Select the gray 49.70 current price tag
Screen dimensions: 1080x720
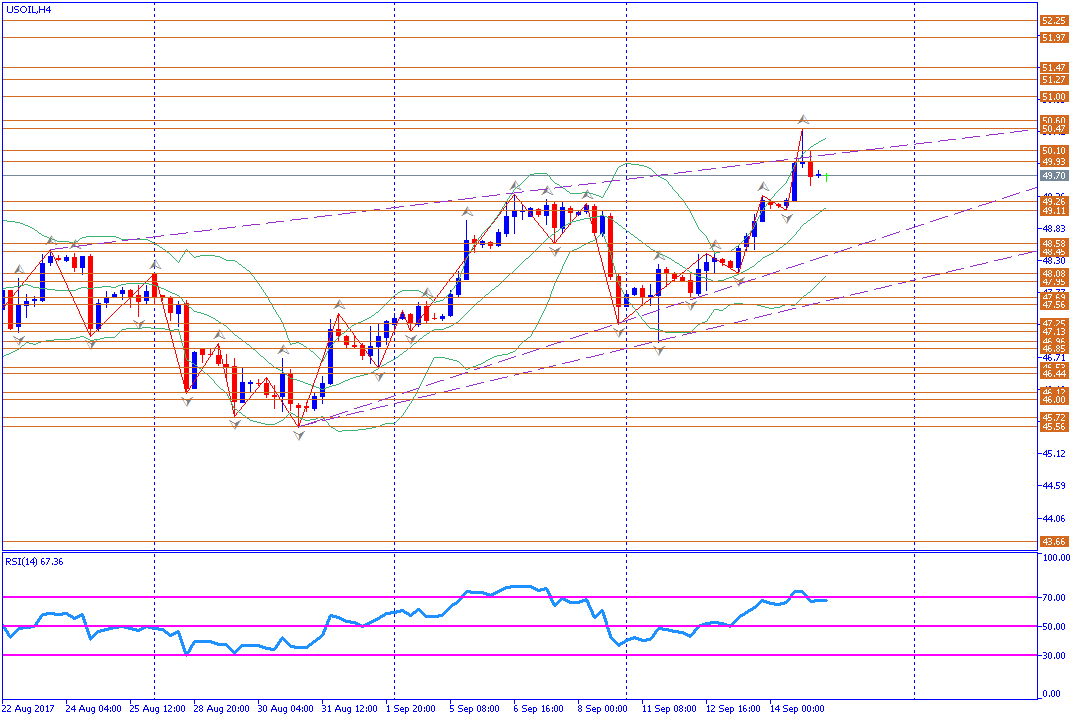point(1052,175)
